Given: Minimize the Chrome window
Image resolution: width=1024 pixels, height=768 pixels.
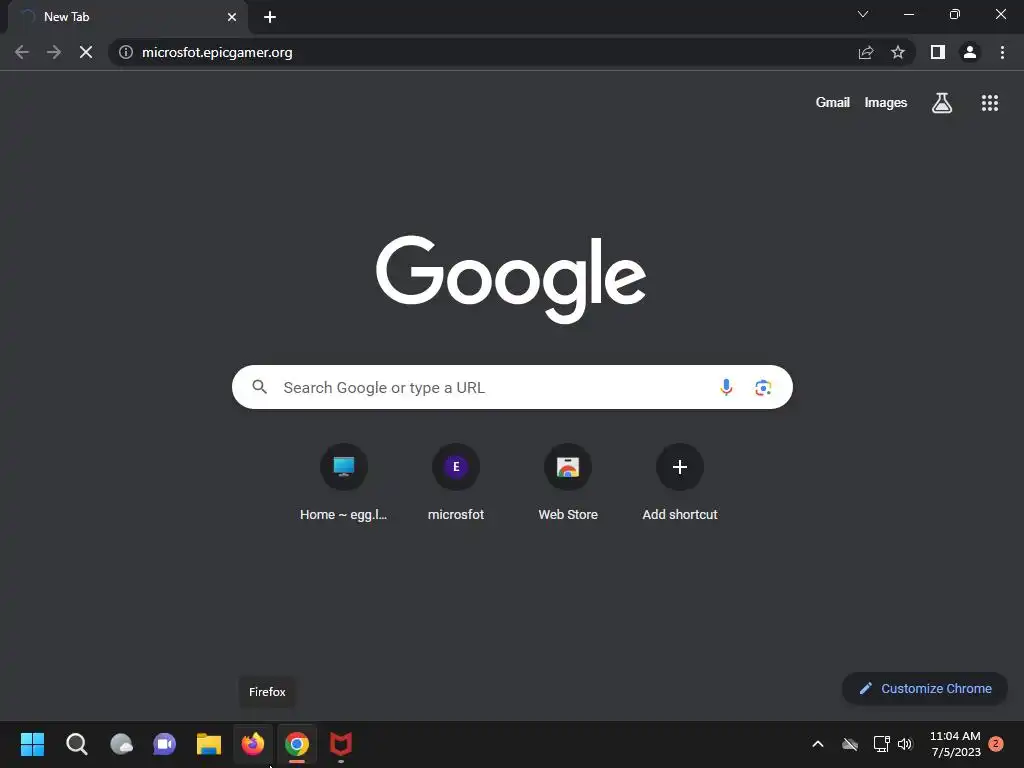Looking at the screenshot, I should (908, 14).
